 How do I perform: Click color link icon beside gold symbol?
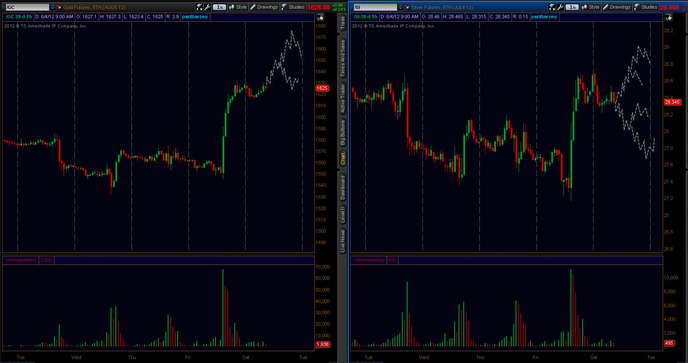(x=58, y=7)
